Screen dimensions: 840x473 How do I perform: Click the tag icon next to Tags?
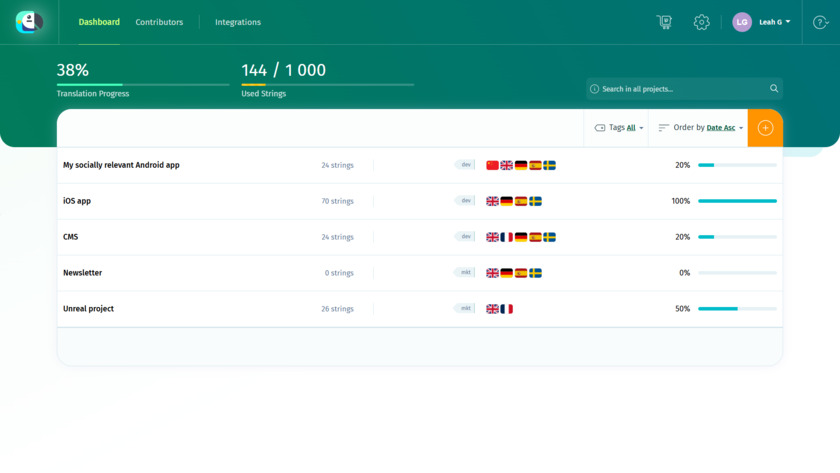point(600,127)
